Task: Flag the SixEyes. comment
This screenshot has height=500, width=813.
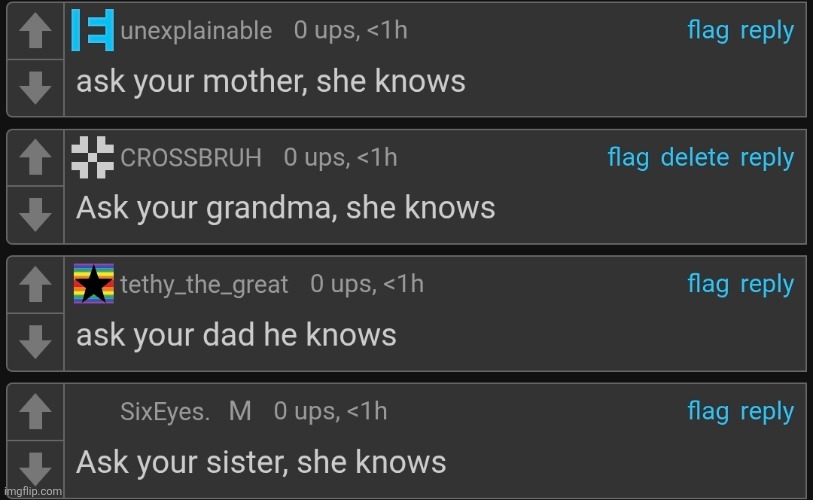Action: tap(708, 412)
